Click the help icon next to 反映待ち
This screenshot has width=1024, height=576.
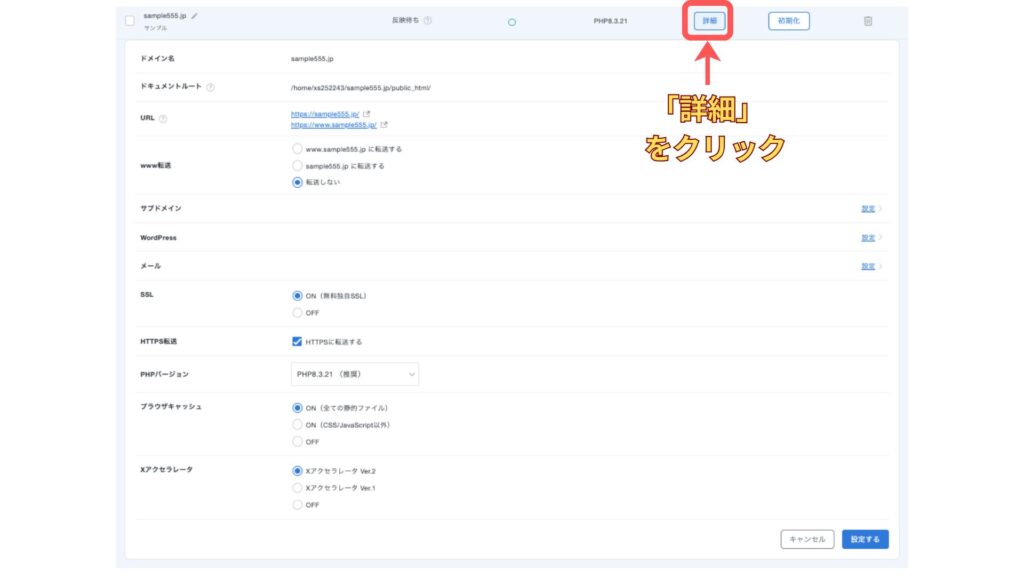428,21
